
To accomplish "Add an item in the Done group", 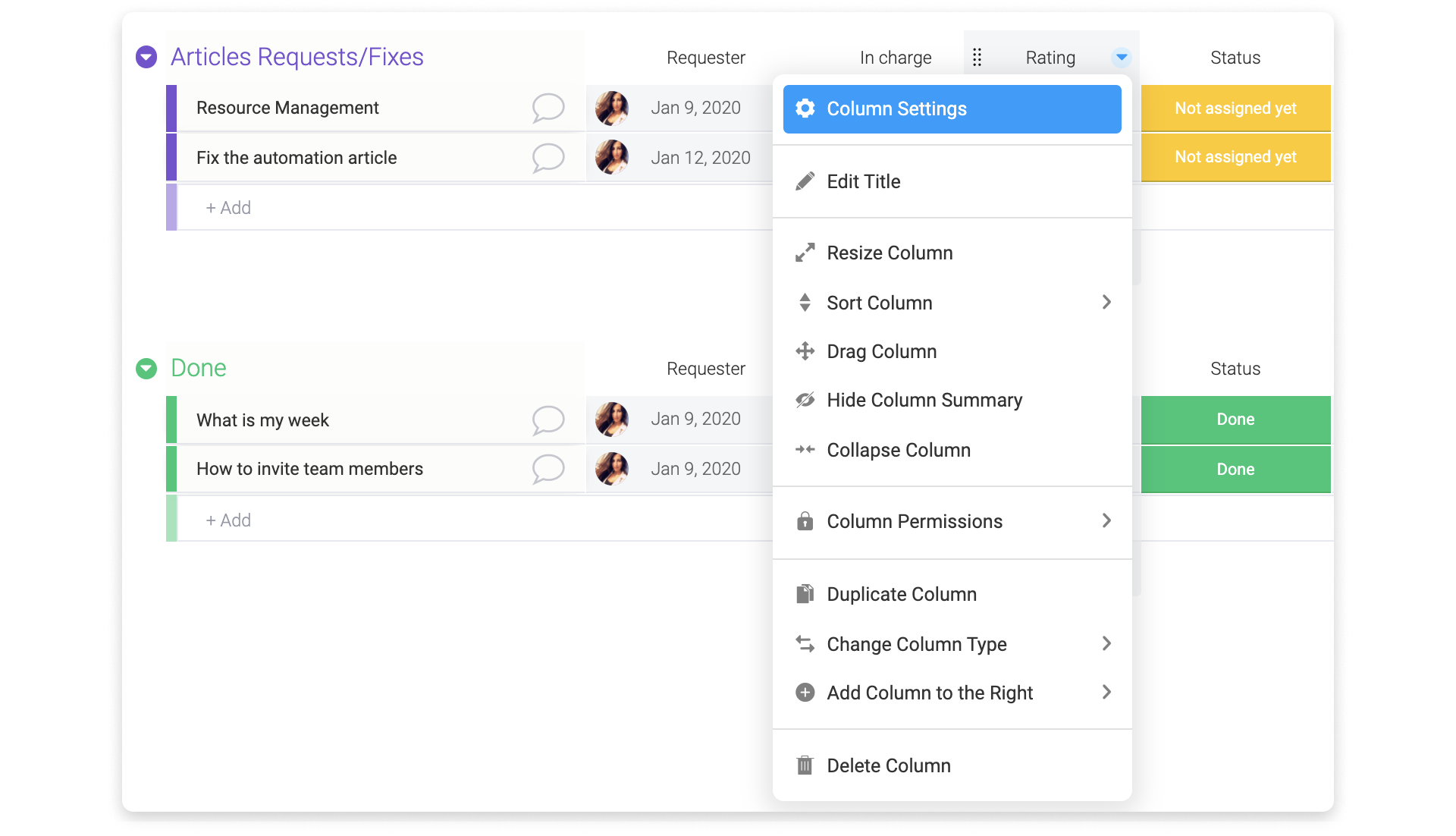I will pos(228,520).
